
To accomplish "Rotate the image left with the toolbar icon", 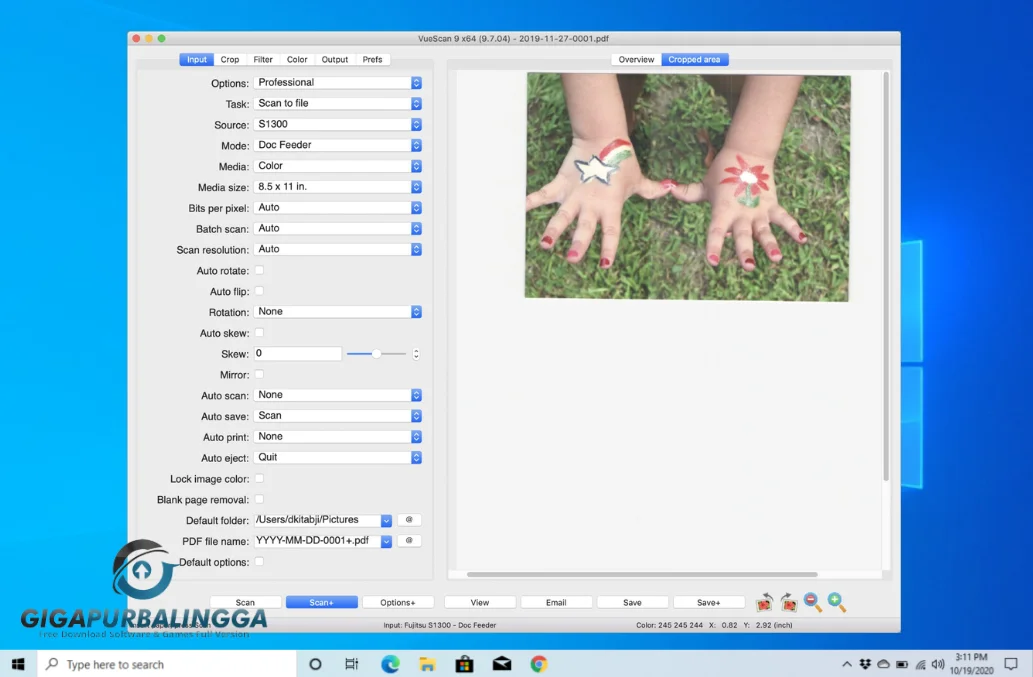I will click(765, 602).
